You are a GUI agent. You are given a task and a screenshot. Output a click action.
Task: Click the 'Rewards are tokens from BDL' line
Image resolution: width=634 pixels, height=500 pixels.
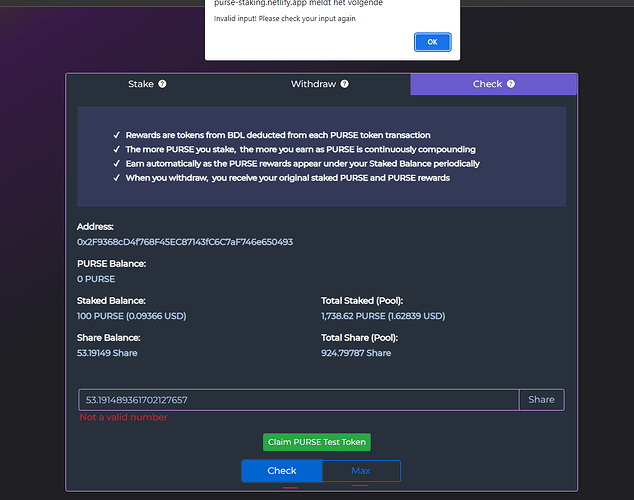tap(278, 135)
